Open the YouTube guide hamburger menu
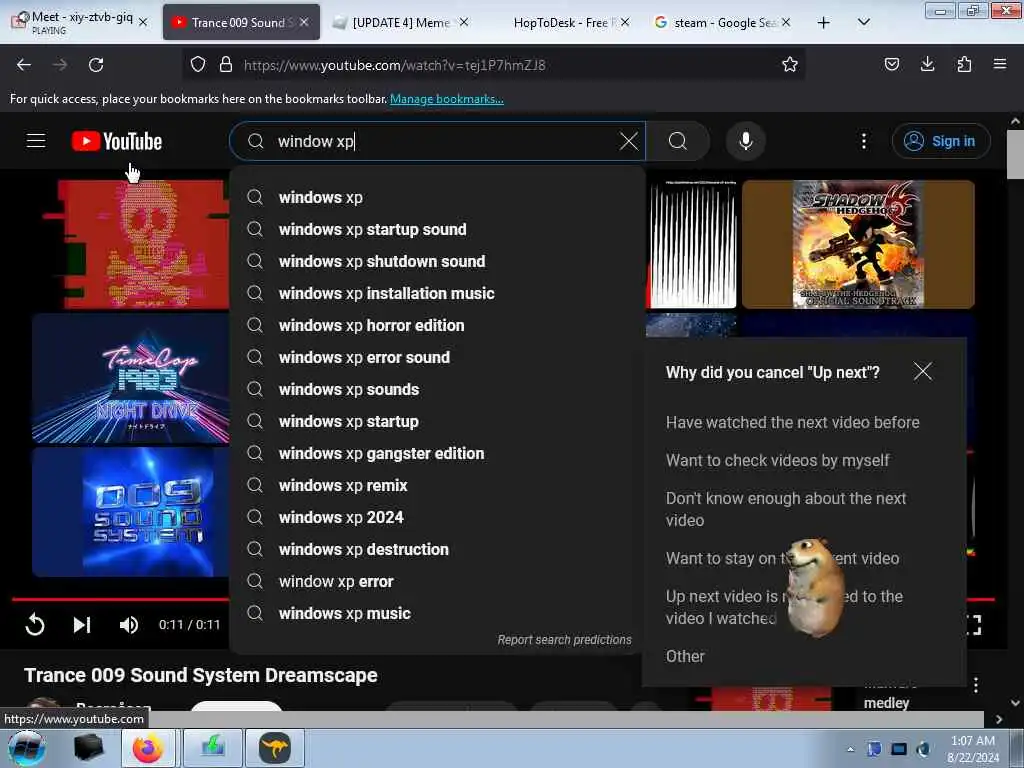The image size is (1024, 768). click(36, 140)
